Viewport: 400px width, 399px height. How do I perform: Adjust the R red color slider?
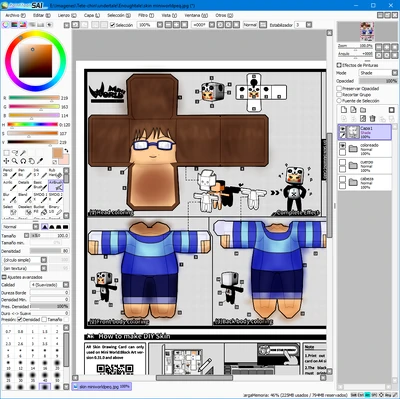coord(34,98)
